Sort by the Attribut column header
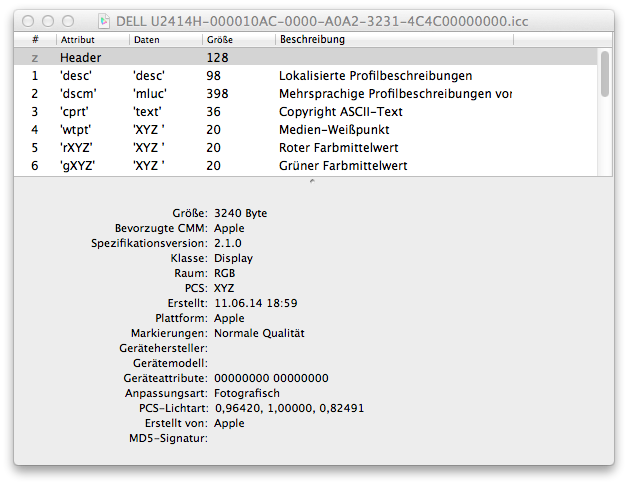Viewport: 628px width, 485px height. (x=93, y=40)
